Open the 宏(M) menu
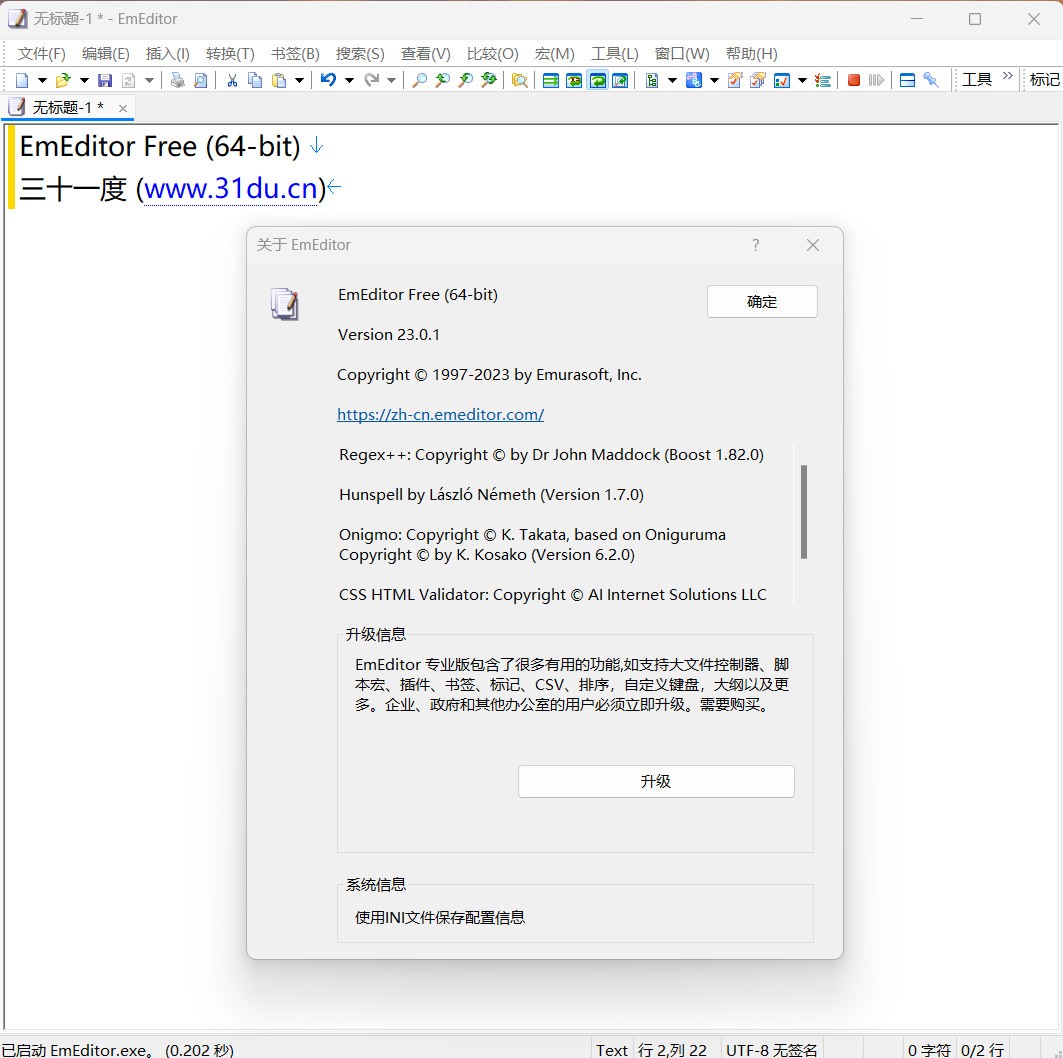 pos(555,54)
